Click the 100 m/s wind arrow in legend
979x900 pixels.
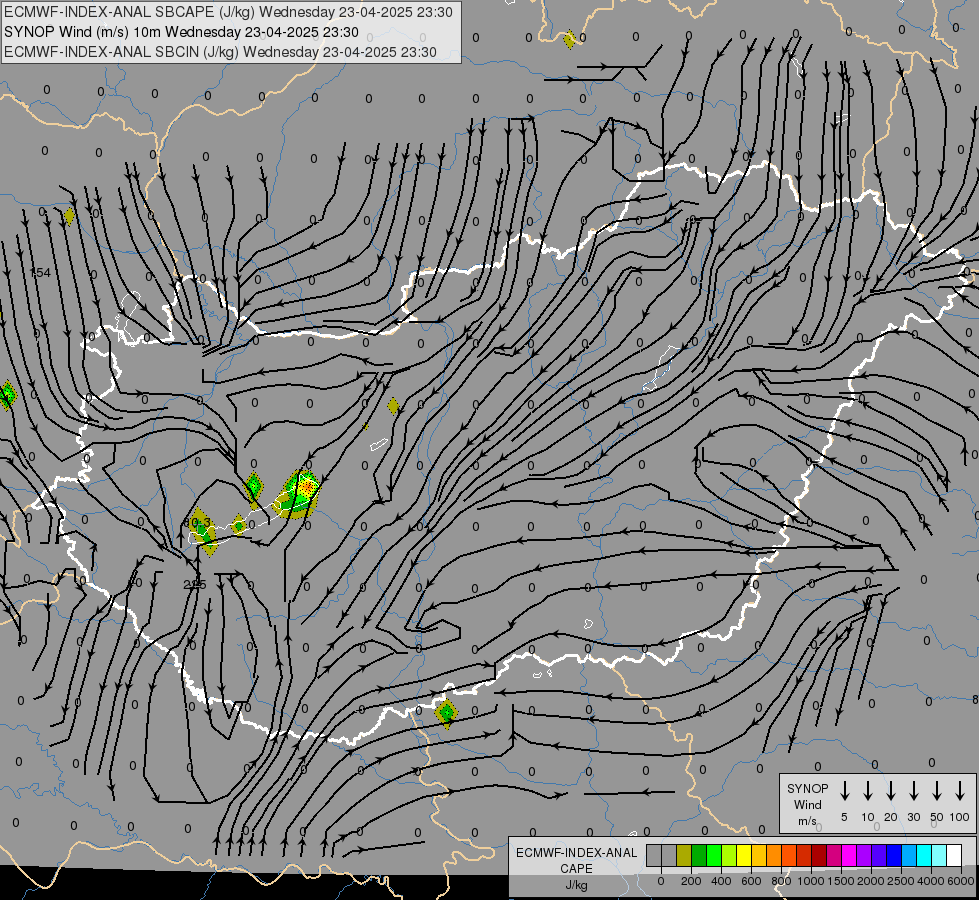(x=960, y=791)
